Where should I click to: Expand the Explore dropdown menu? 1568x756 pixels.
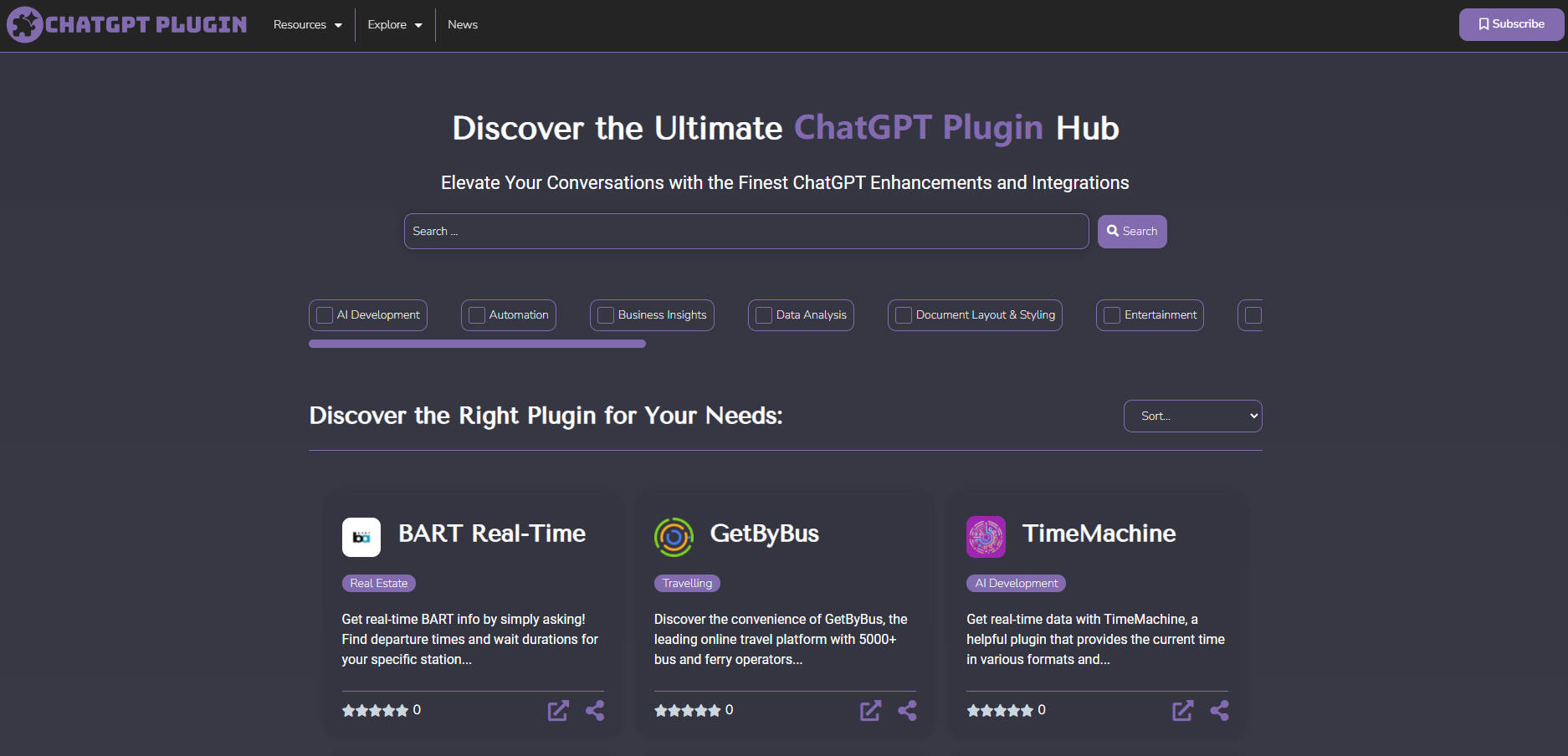395,24
